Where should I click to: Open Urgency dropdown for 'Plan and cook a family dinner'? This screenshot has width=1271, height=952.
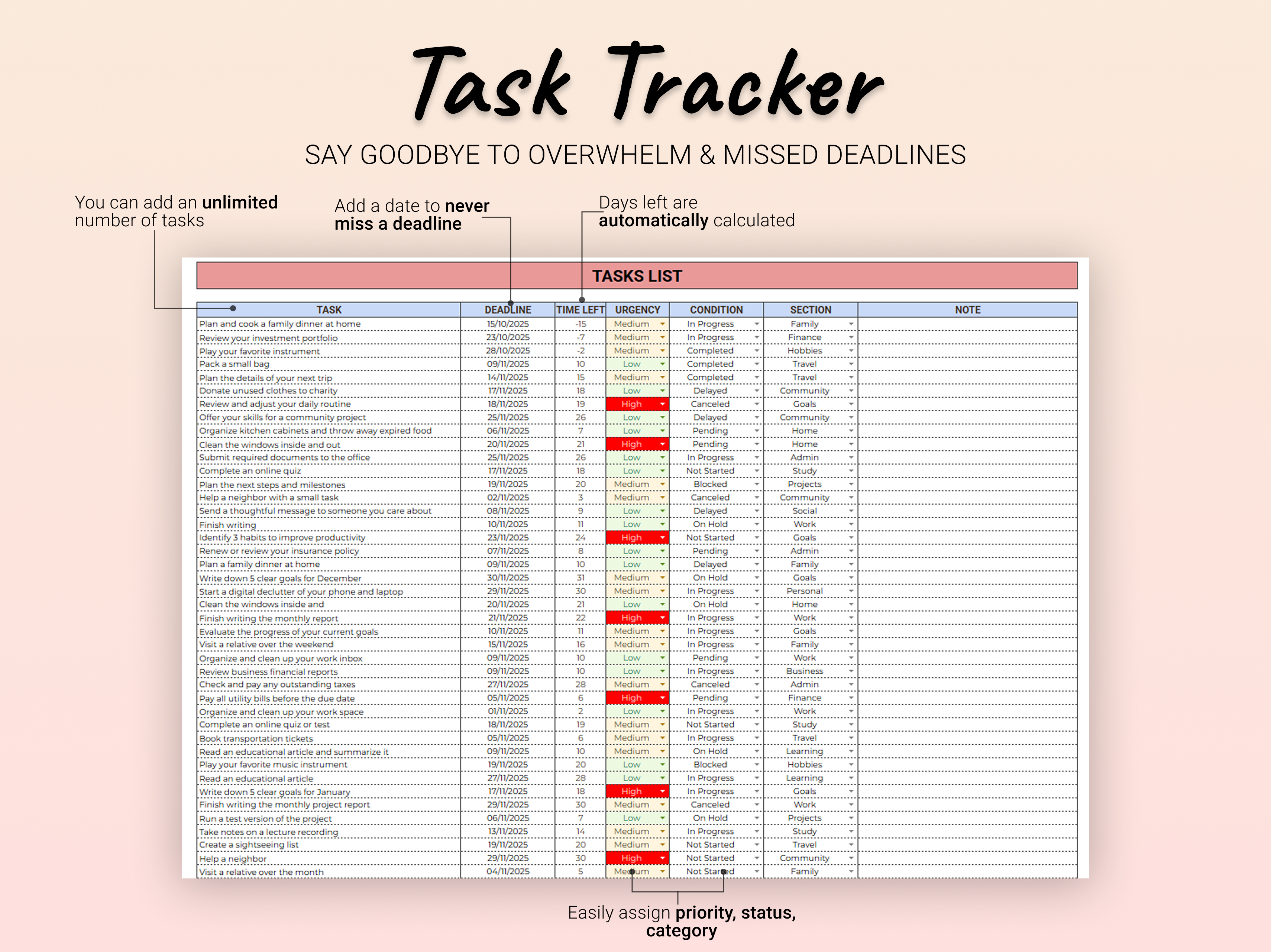pyautogui.click(x=663, y=323)
